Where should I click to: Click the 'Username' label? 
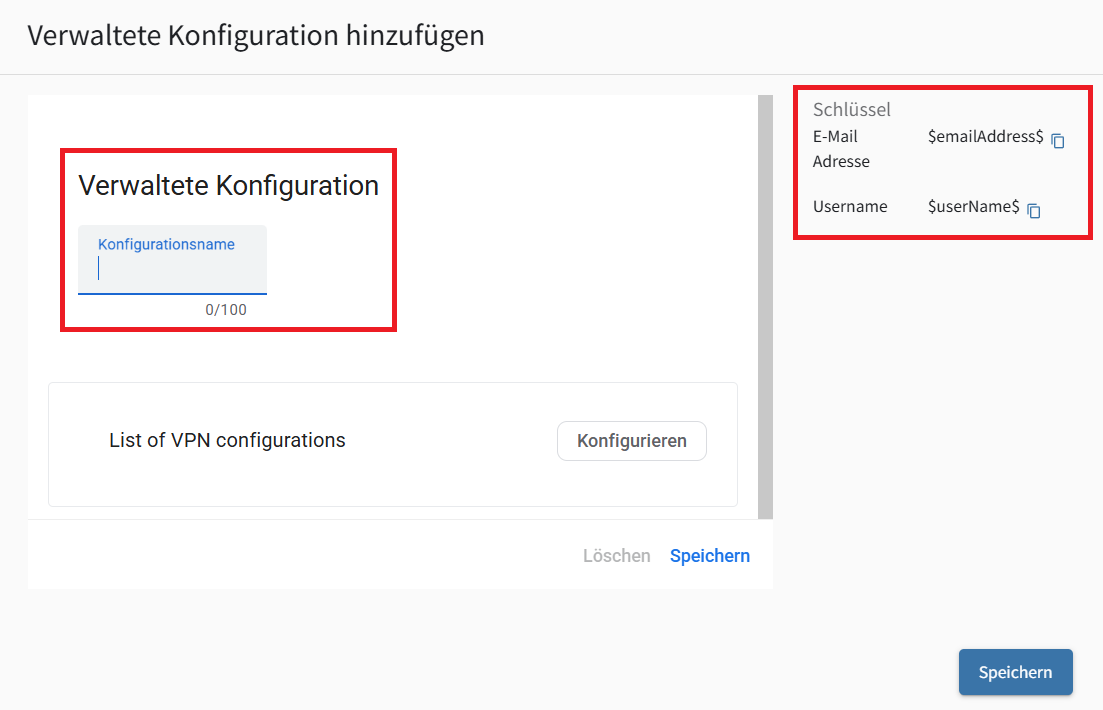click(x=850, y=206)
